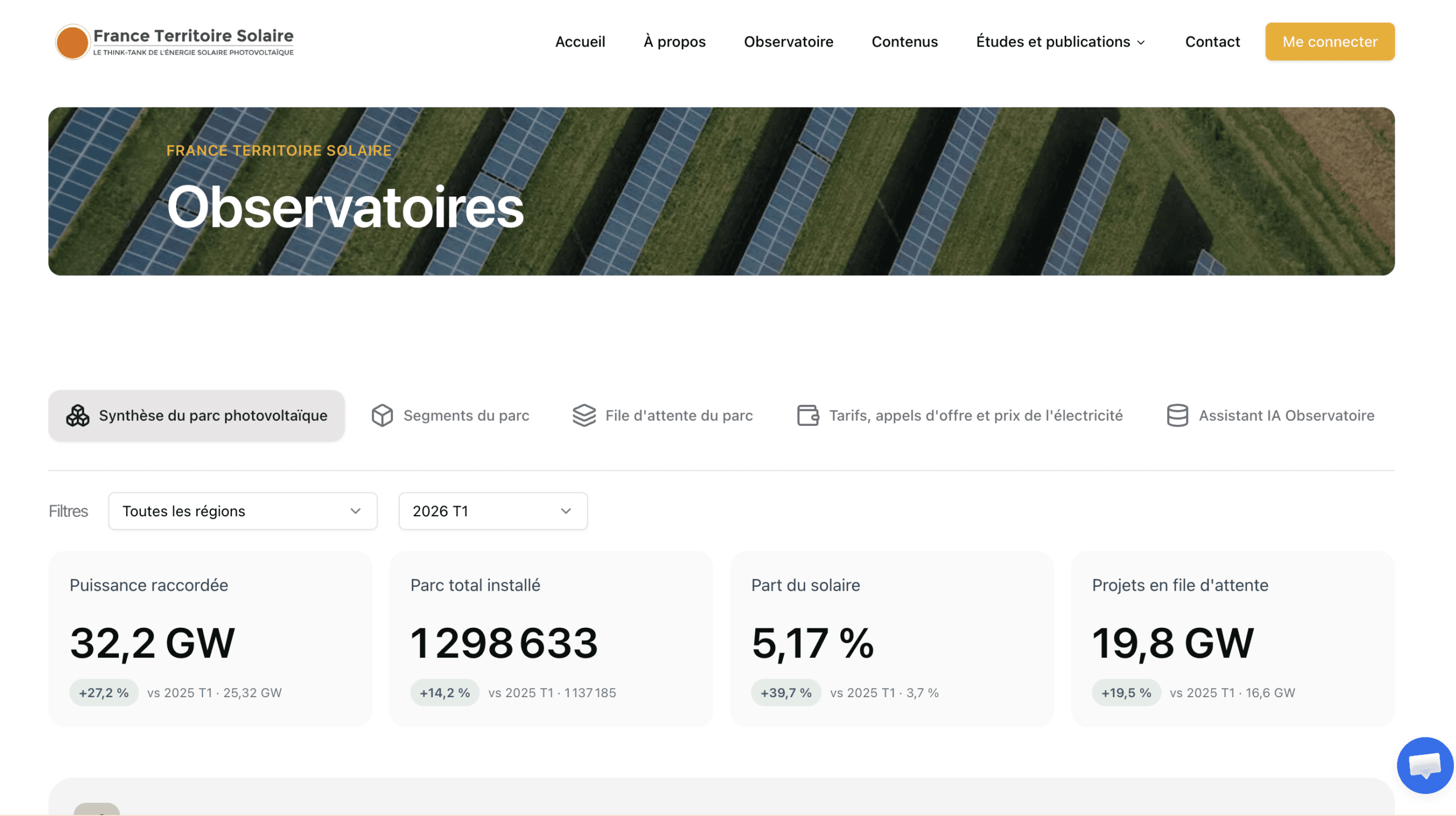Click the Me connecter button
1456x816 pixels.
click(1330, 42)
